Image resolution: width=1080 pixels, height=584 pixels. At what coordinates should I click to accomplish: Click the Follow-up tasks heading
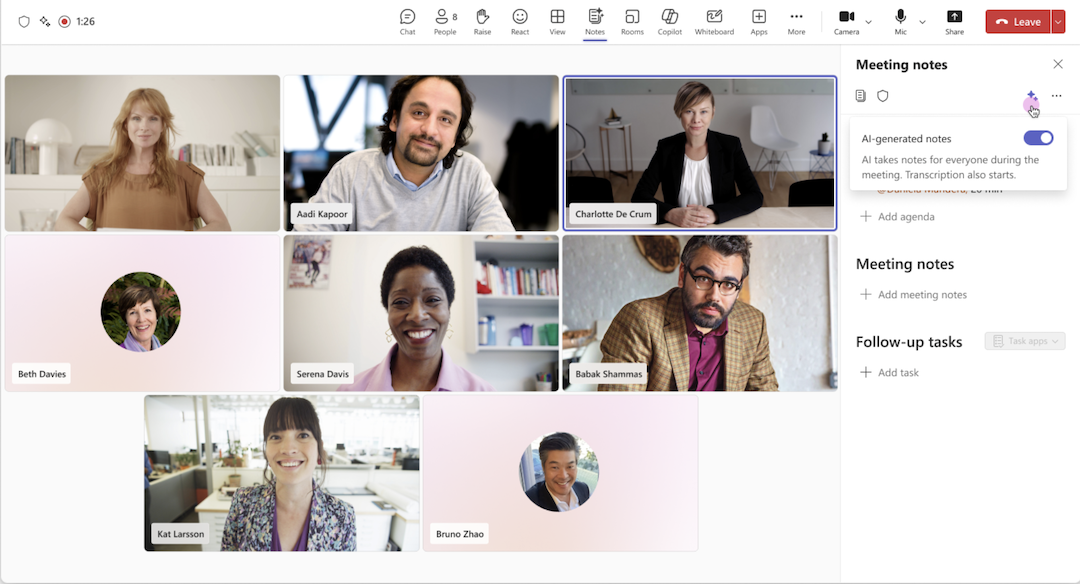click(908, 342)
